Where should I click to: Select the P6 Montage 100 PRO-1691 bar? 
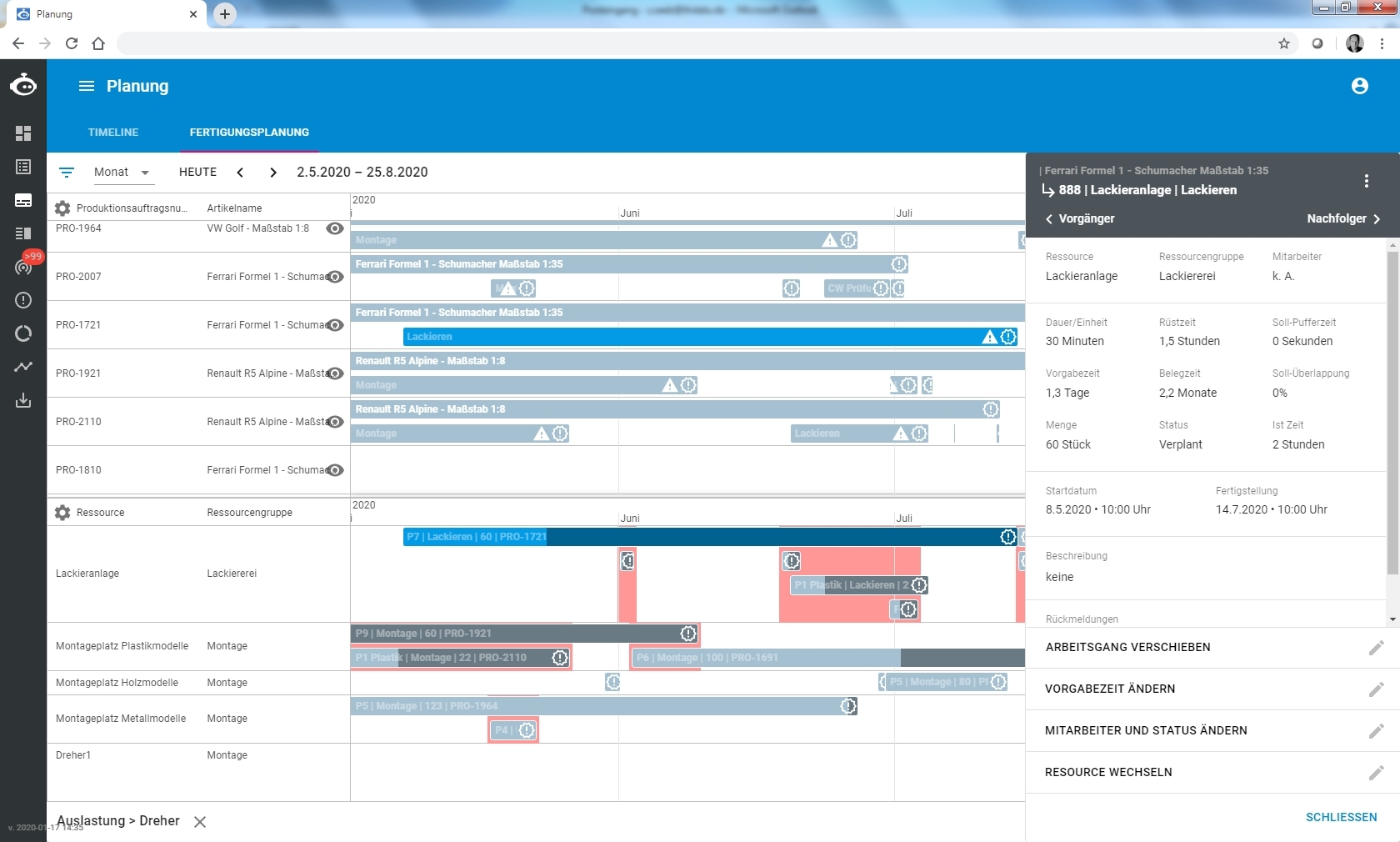pos(827,658)
